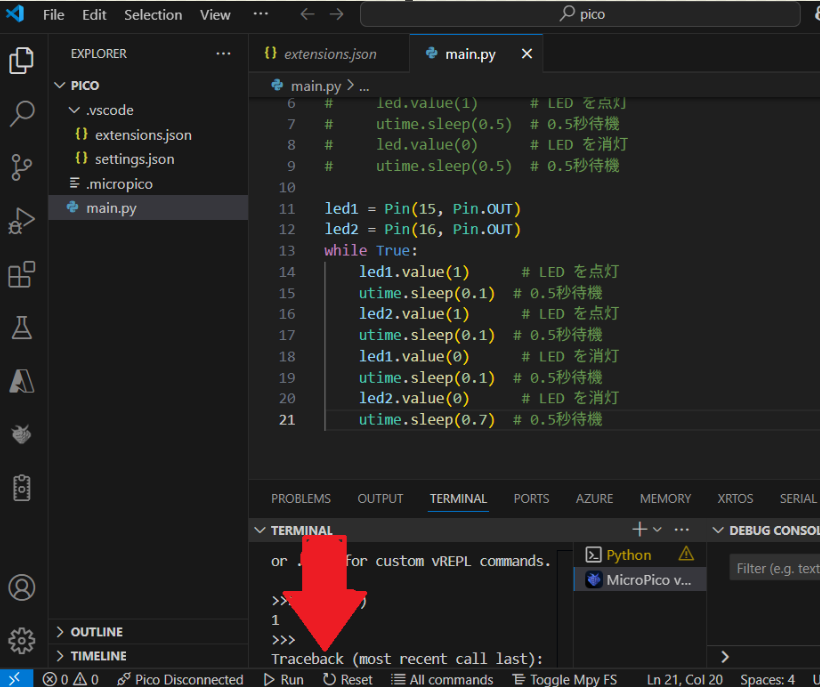This screenshot has height=687, width=820.
Task: Open the Accounts icon
Action: click(x=21, y=587)
